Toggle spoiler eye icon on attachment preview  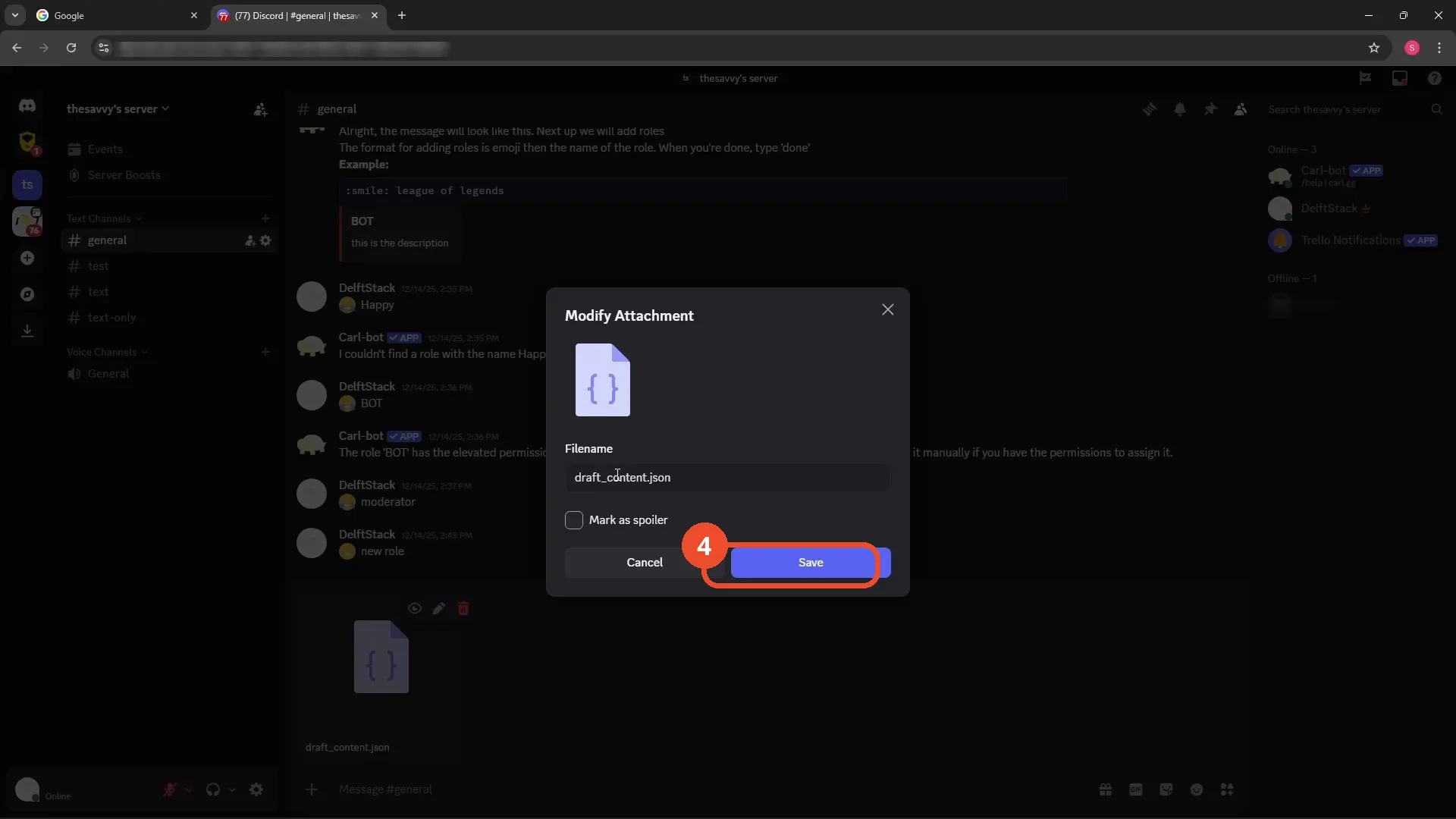coord(415,608)
